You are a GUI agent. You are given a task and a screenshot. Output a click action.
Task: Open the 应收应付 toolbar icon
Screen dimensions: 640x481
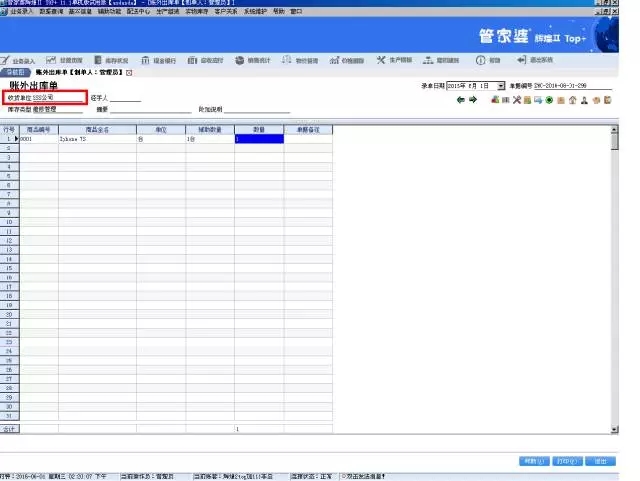pos(205,60)
